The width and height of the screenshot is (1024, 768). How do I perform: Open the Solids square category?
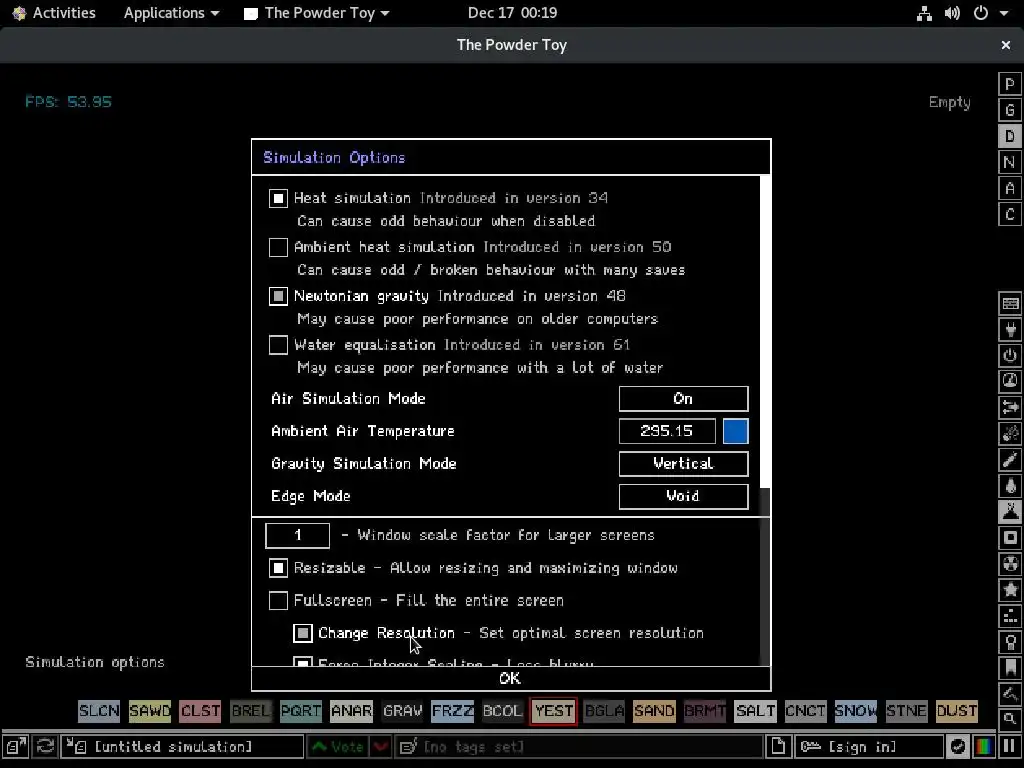[1010, 538]
